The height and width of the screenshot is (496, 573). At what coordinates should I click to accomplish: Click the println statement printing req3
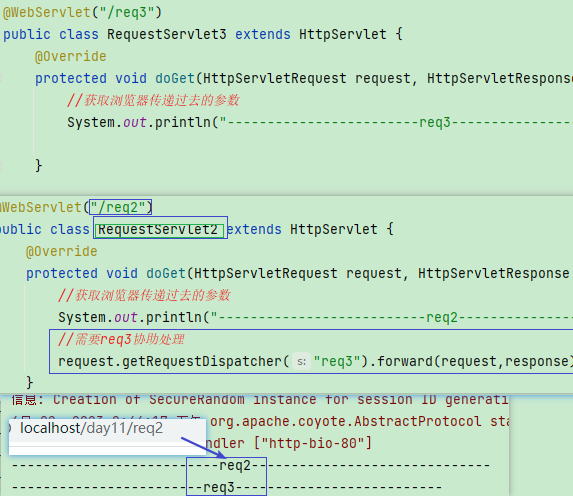click(320, 122)
